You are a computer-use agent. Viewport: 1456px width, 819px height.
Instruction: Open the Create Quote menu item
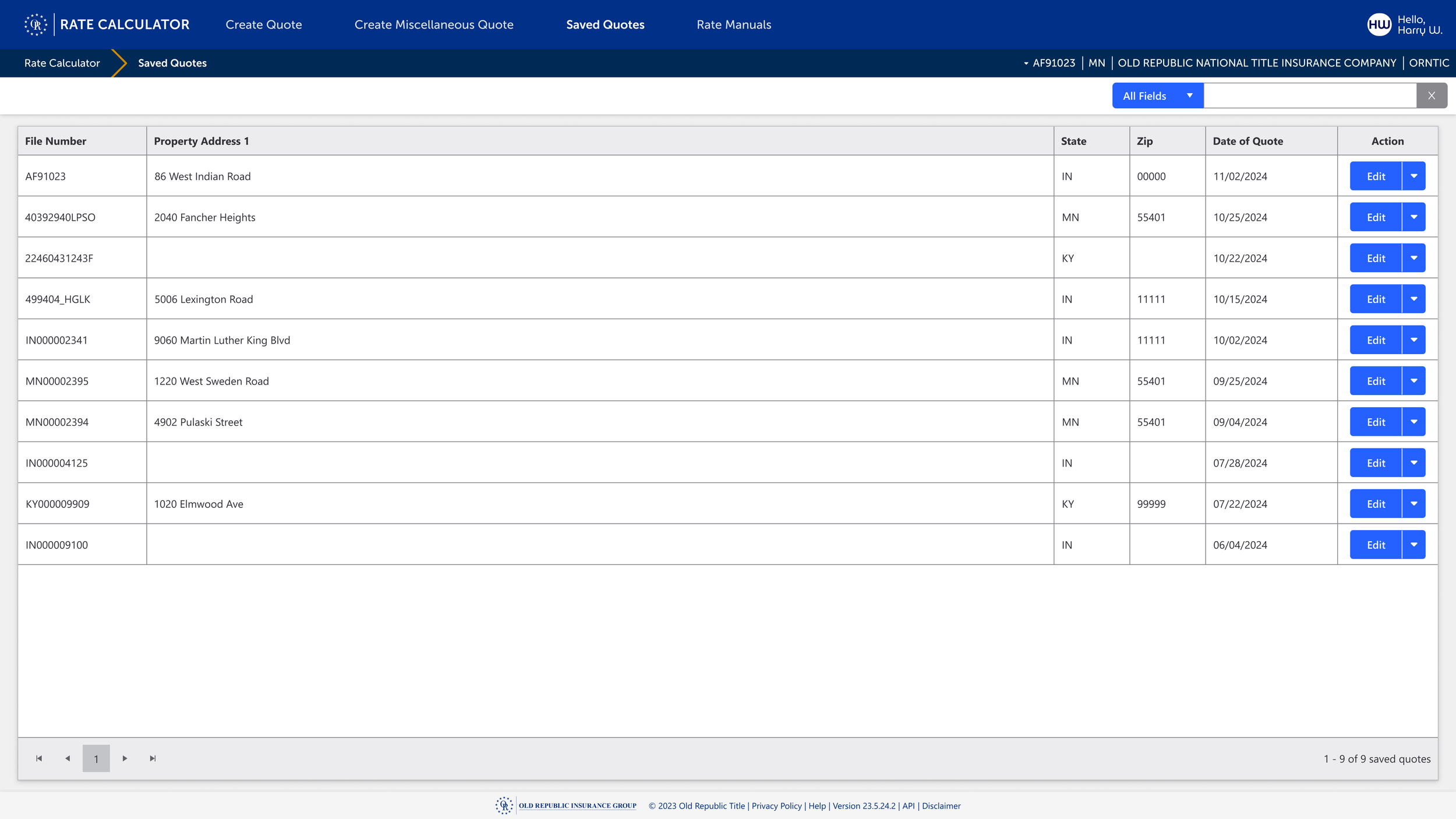pyautogui.click(x=264, y=24)
